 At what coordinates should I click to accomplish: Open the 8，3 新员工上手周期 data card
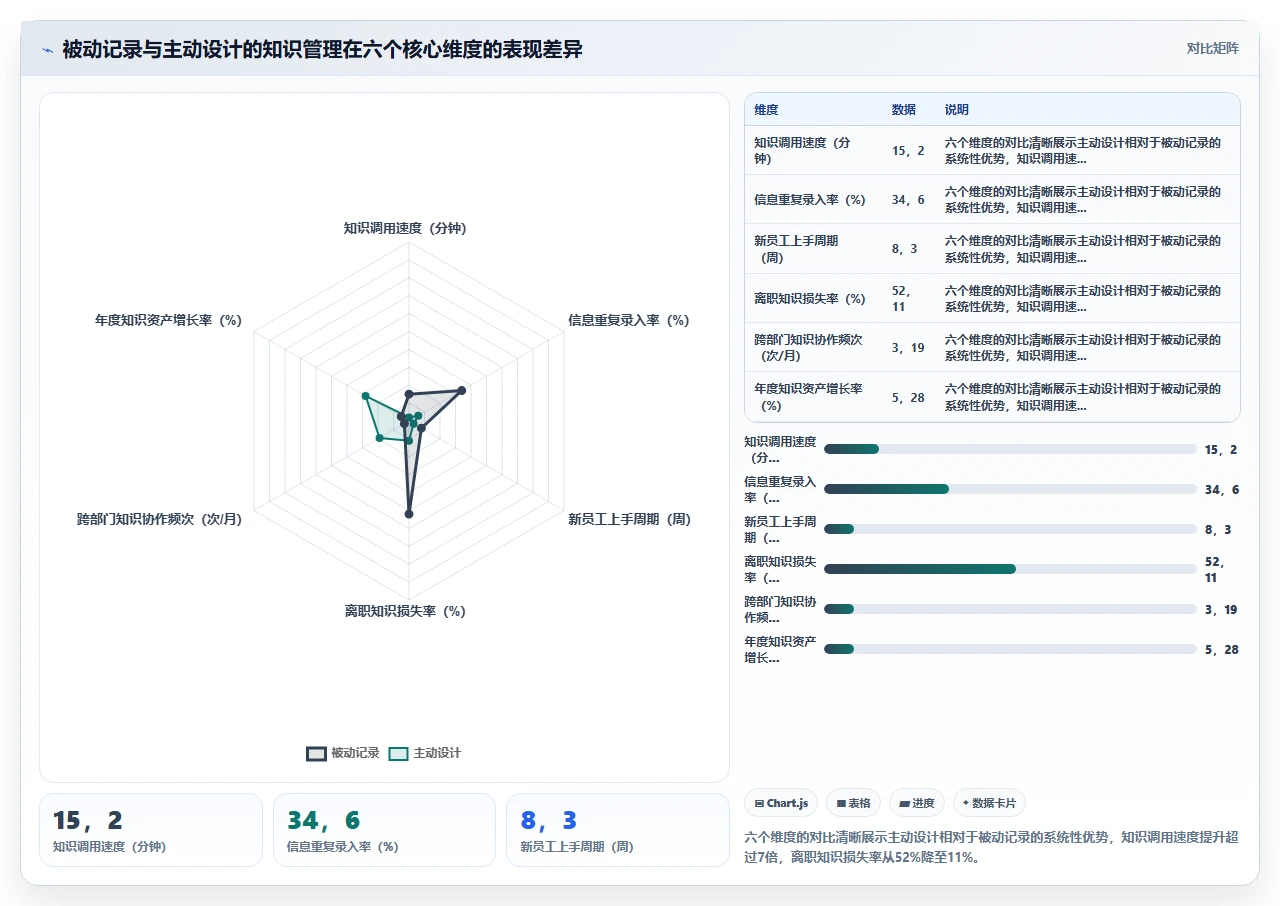pos(618,830)
